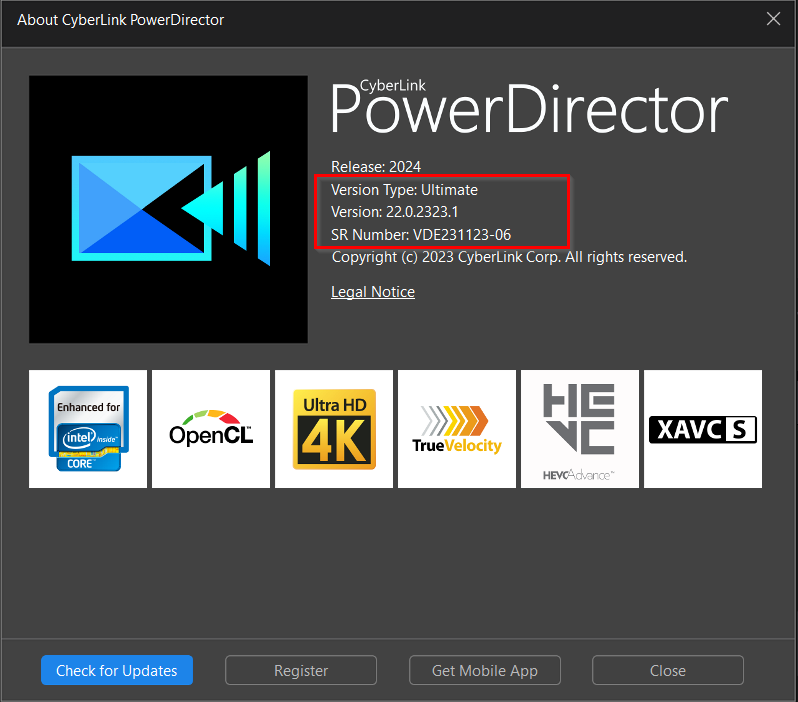The width and height of the screenshot is (798, 702).
Task: Click the HEVC Advance logo badge
Action: (580, 429)
